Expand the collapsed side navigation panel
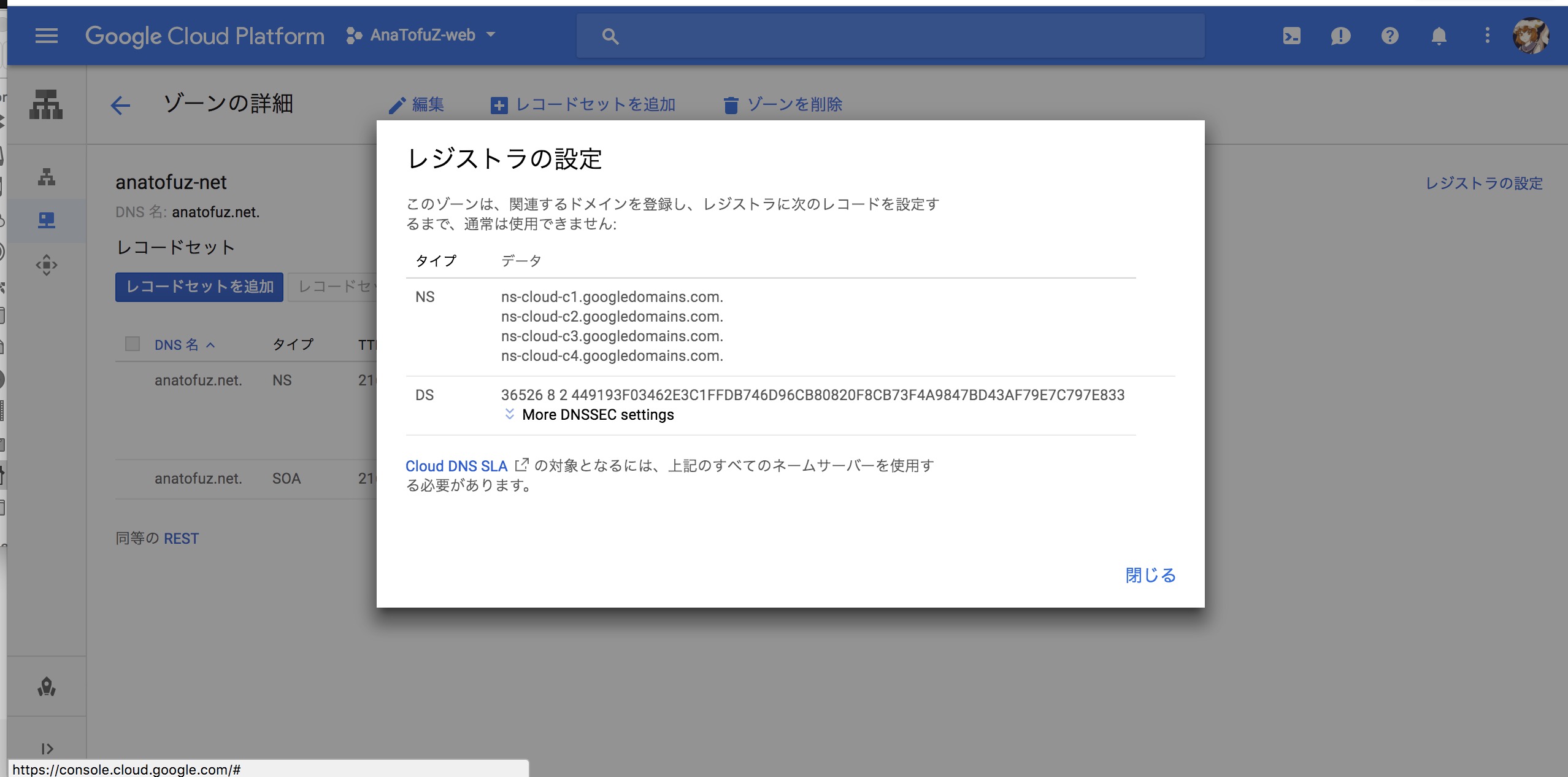Viewport: 1568px width, 777px height. 47,748
